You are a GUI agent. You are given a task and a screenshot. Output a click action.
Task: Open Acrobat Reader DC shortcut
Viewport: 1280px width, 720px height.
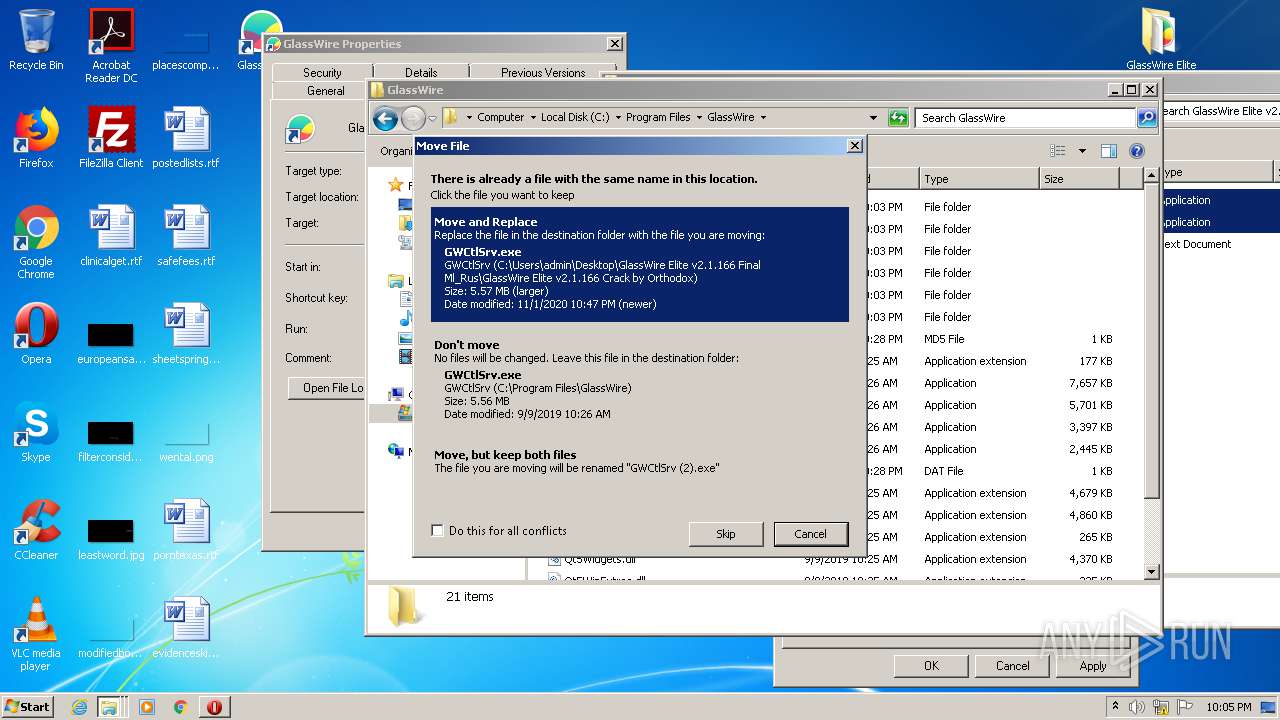coord(111,46)
